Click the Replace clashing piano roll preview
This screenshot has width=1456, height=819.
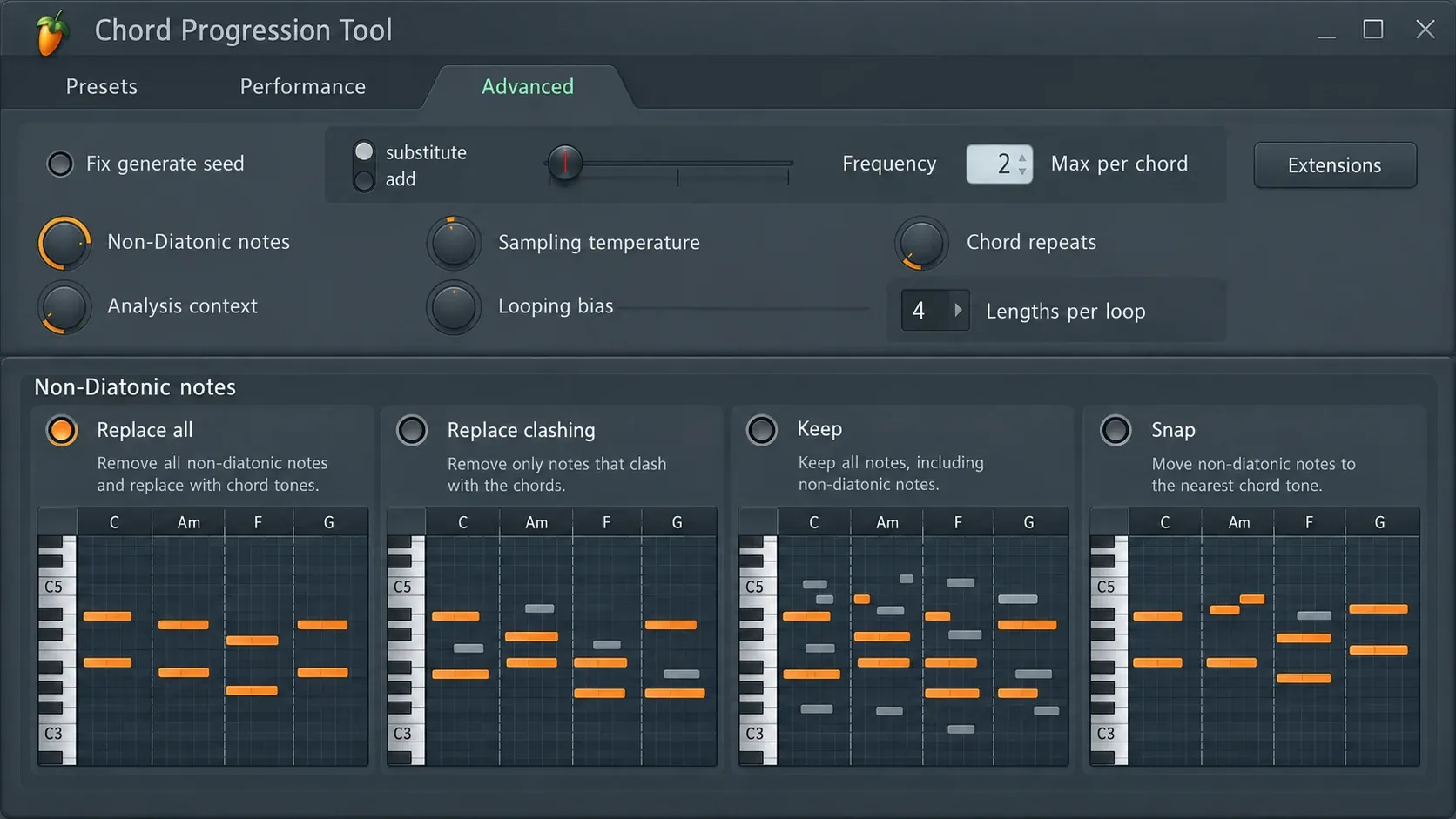point(552,637)
